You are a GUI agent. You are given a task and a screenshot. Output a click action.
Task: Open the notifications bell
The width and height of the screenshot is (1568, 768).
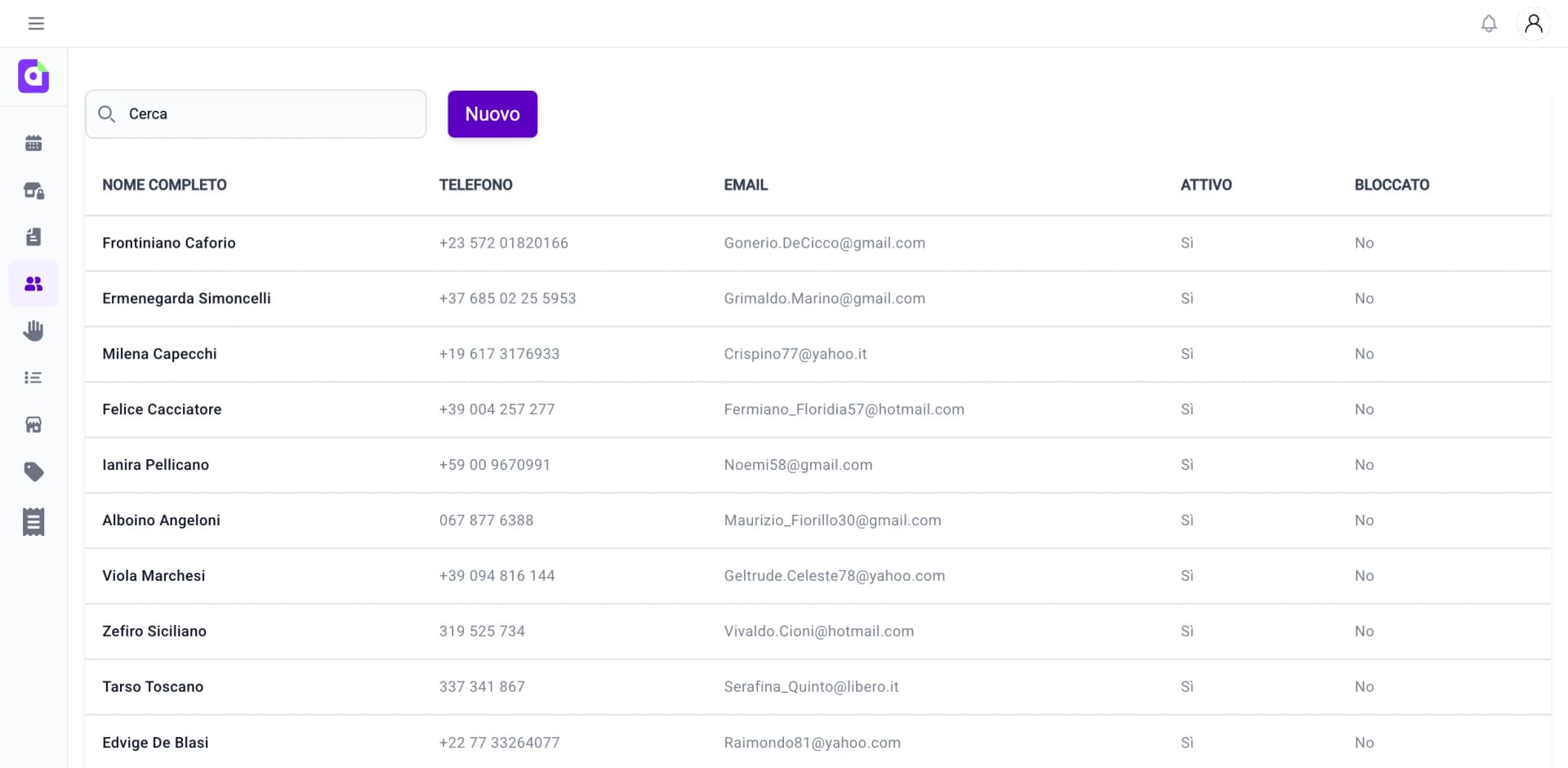[x=1489, y=24]
